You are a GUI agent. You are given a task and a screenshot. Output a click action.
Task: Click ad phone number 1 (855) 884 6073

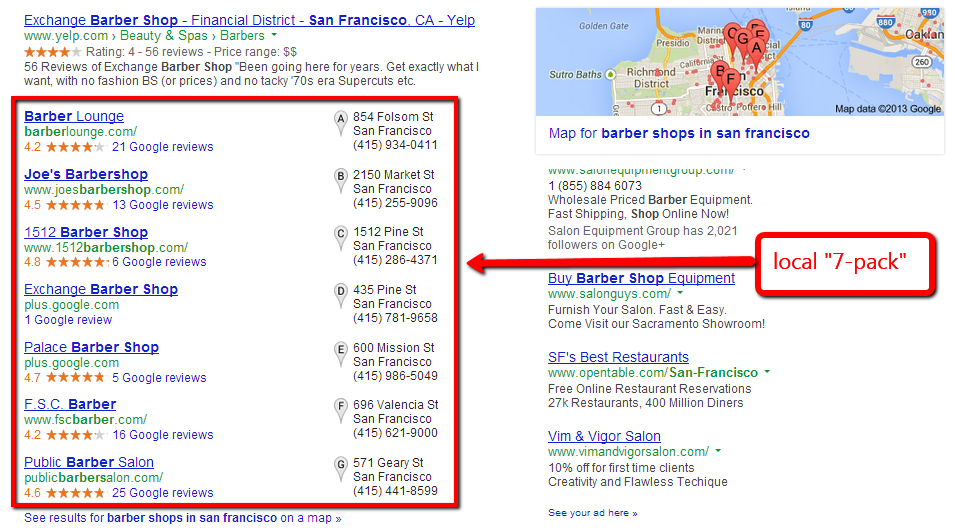pyautogui.click(x=595, y=186)
